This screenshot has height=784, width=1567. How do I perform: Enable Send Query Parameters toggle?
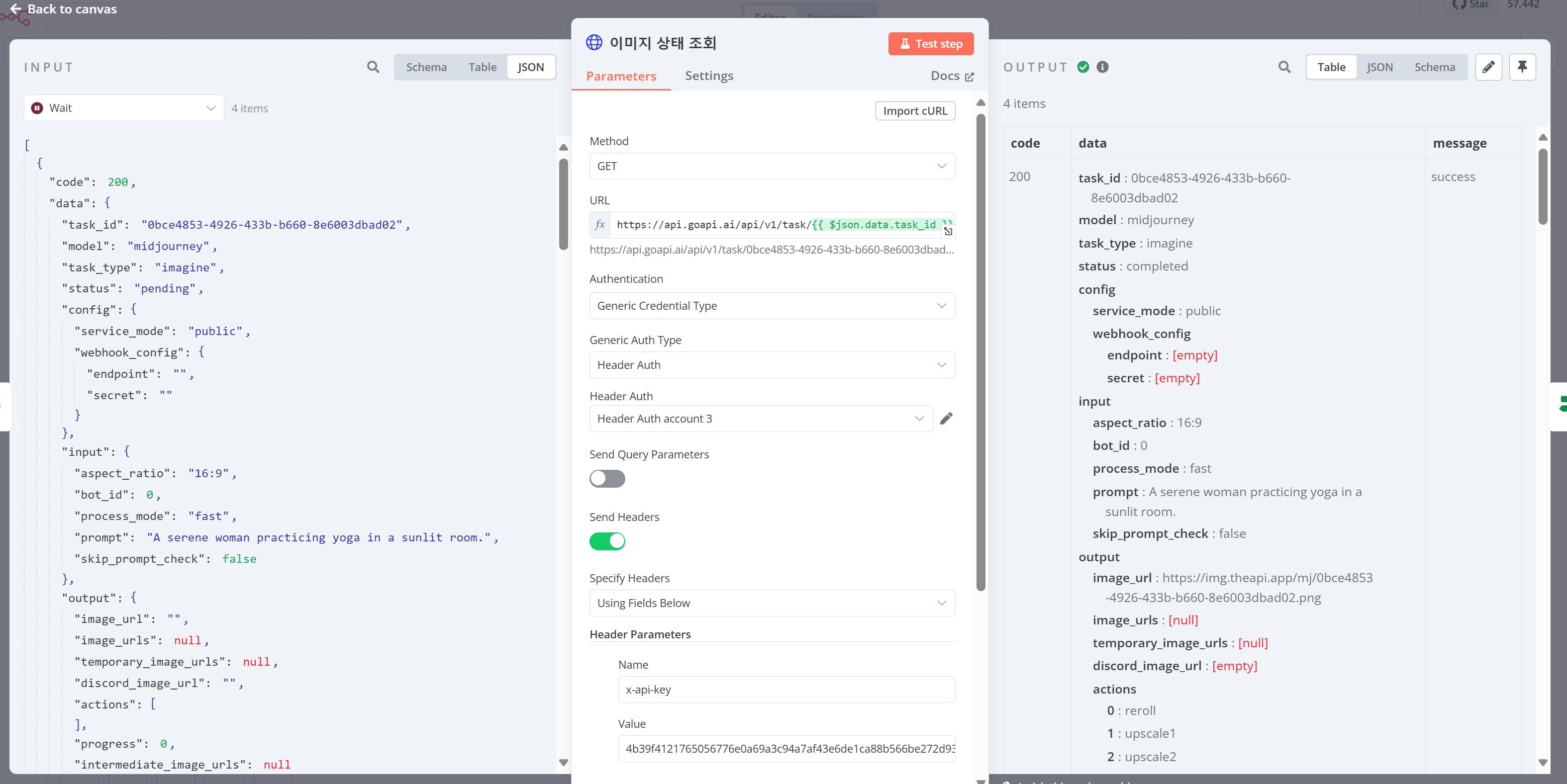[606, 479]
